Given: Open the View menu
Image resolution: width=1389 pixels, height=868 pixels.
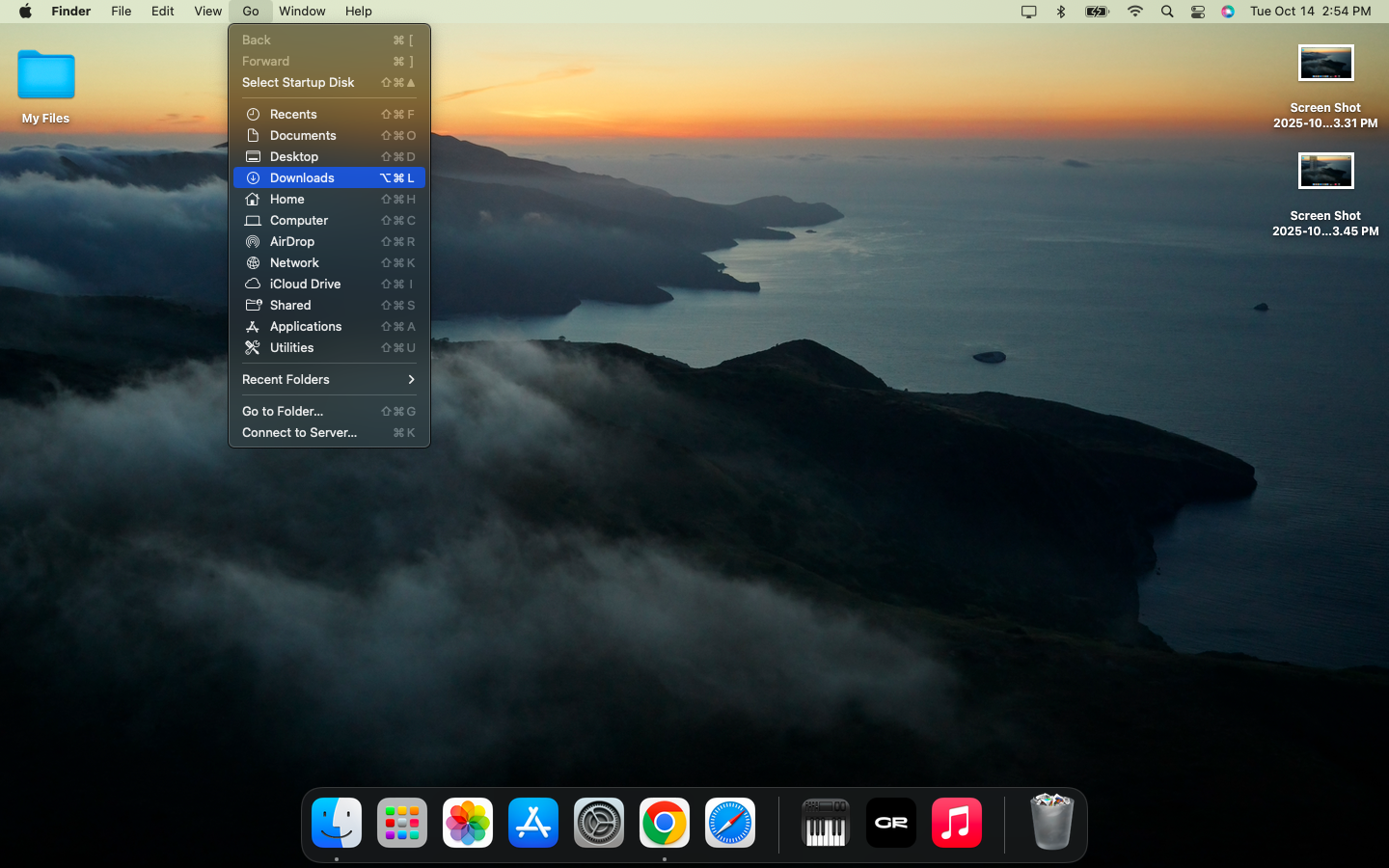Looking at the screenshot, I should point(207,12).
